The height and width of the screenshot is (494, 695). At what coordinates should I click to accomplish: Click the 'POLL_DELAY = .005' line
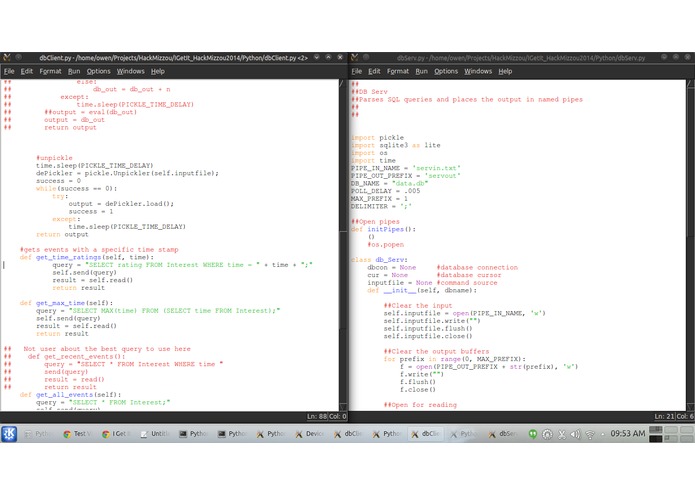[x=385, y=191]
